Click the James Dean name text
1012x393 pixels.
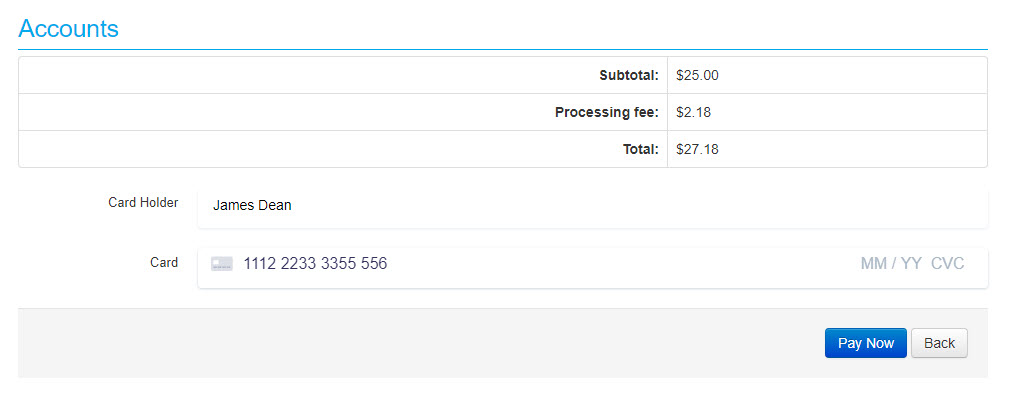(252, 206)
